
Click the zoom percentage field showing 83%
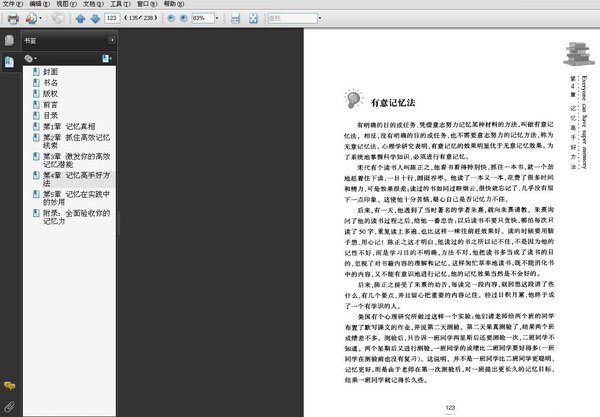(x=203, y=18)
